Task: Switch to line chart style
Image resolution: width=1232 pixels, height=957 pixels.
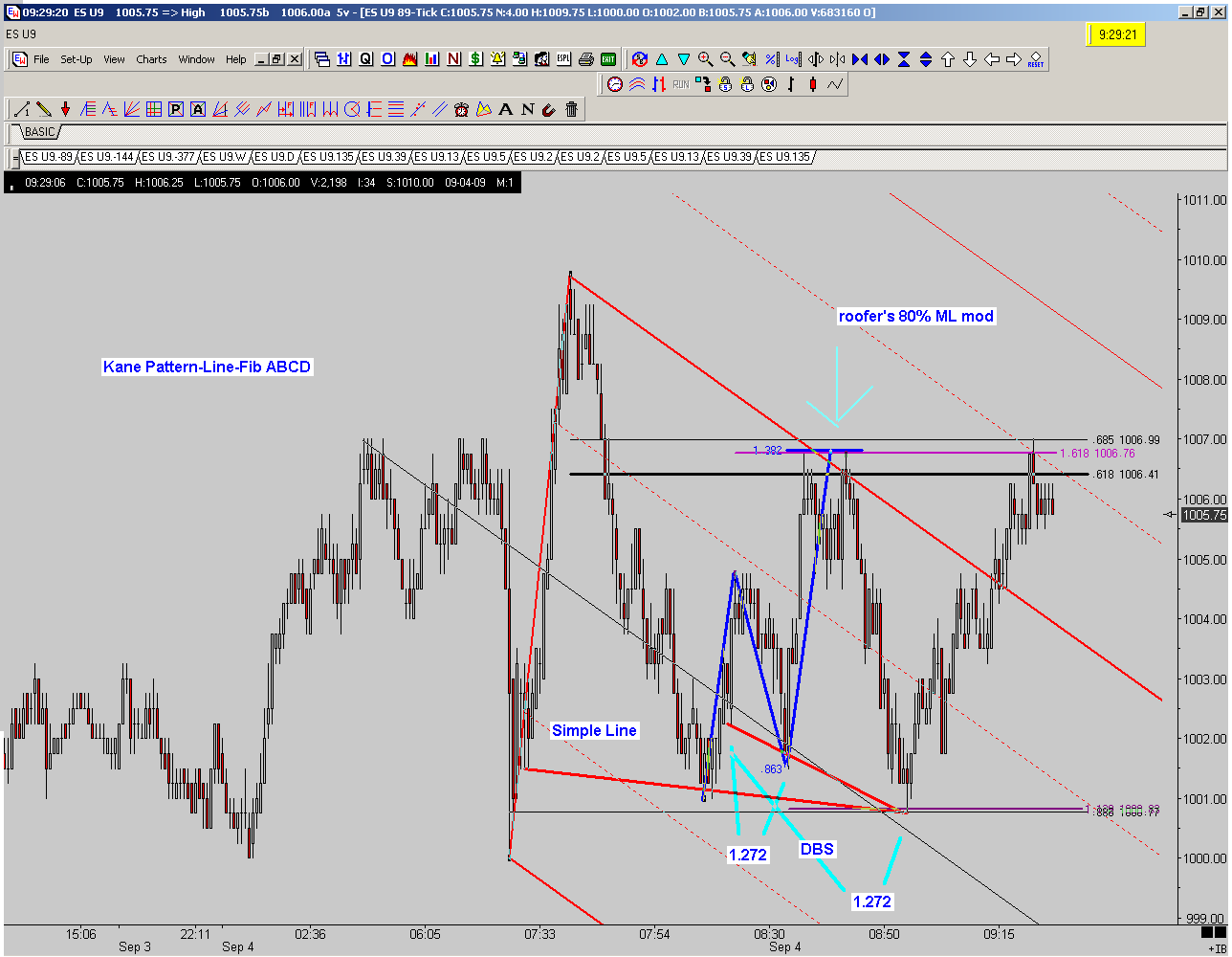Action: [x=835, y=84]
